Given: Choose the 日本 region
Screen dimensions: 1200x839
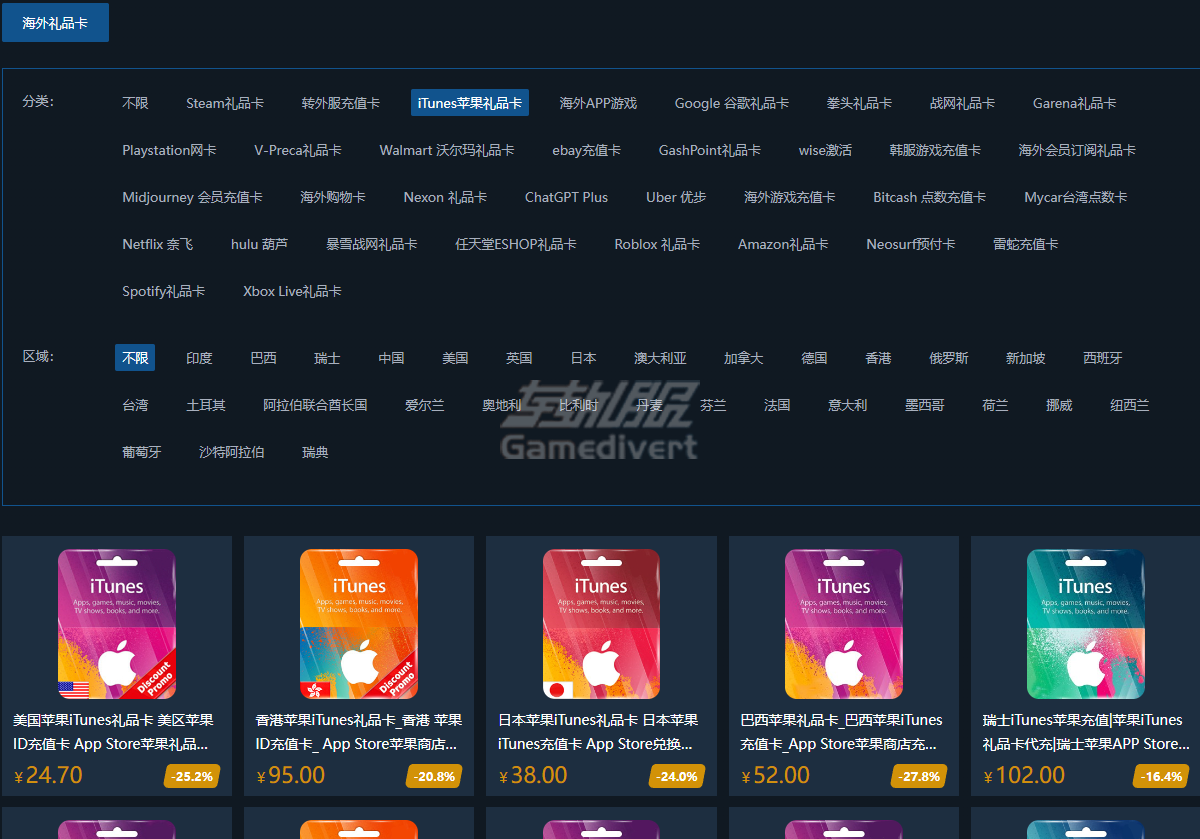Looking at the screenshot, I should point(583,358).
